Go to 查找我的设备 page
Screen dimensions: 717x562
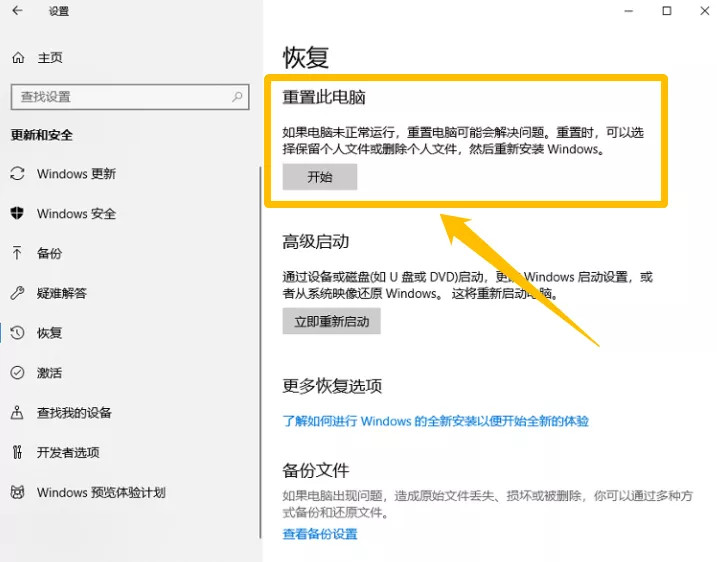click(74, 412)
